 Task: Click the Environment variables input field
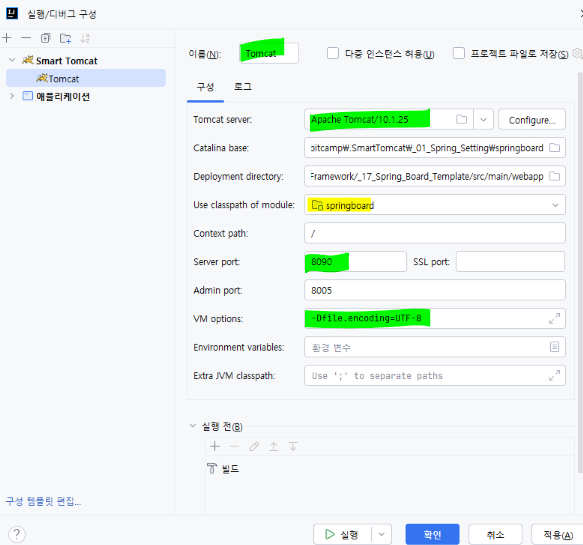click(x=435, y=347)
